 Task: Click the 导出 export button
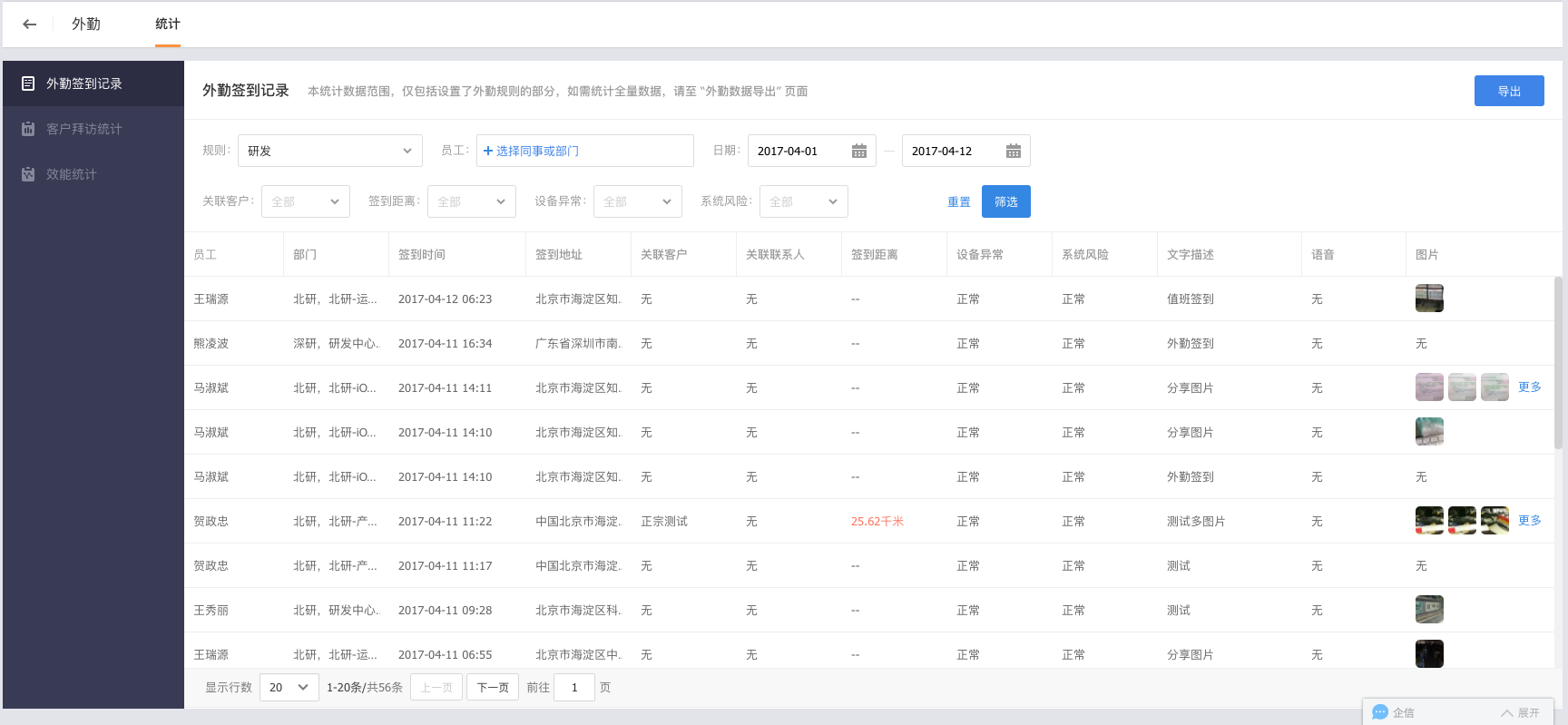coord(1509,91)
